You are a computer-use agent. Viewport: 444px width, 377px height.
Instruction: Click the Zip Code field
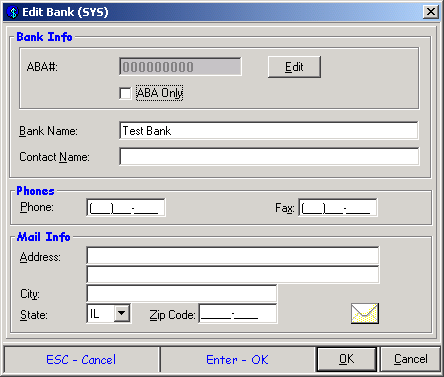(x=238, y=314)
